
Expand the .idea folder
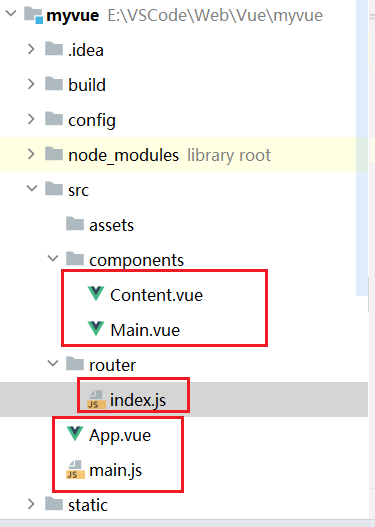coord(31,49)
